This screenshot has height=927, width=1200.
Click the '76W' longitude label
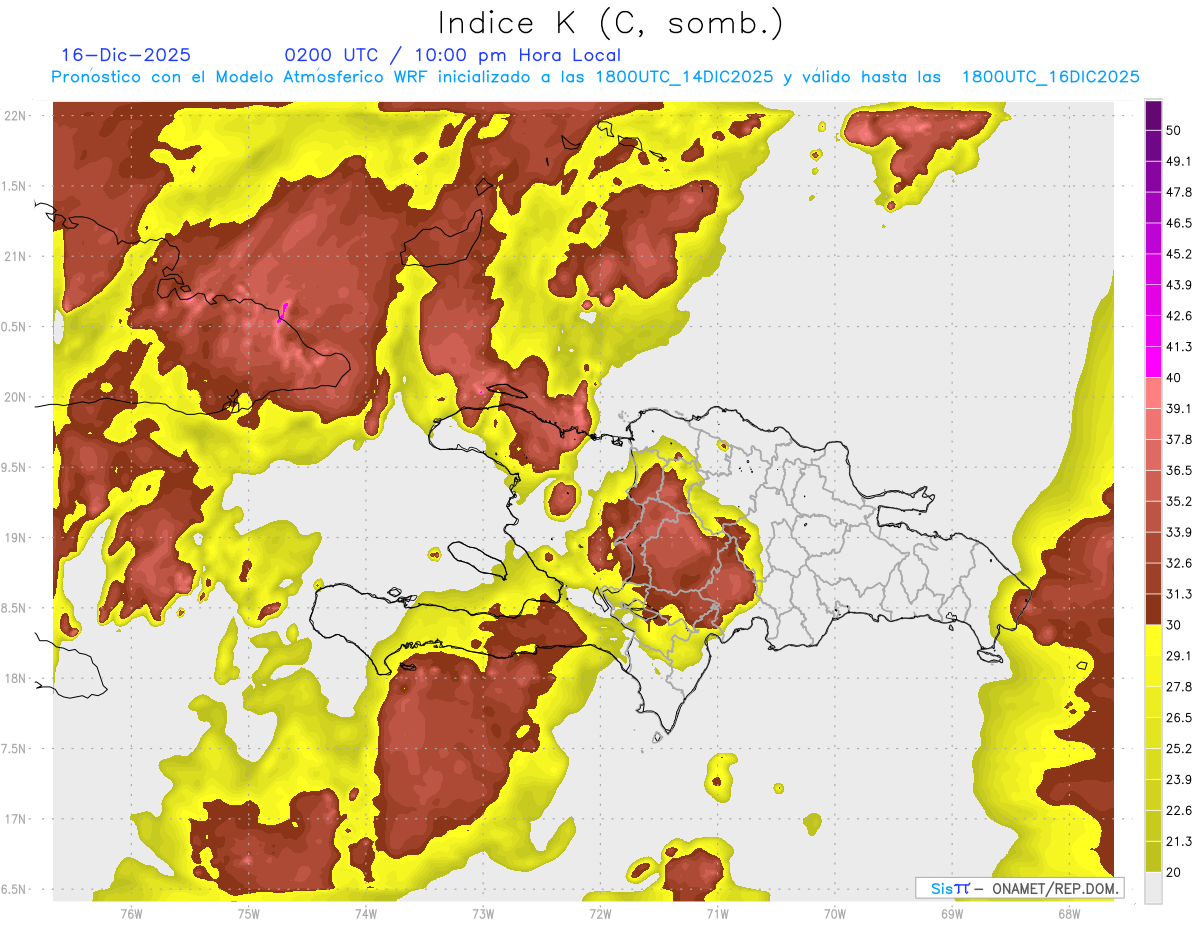pos(131,914)
